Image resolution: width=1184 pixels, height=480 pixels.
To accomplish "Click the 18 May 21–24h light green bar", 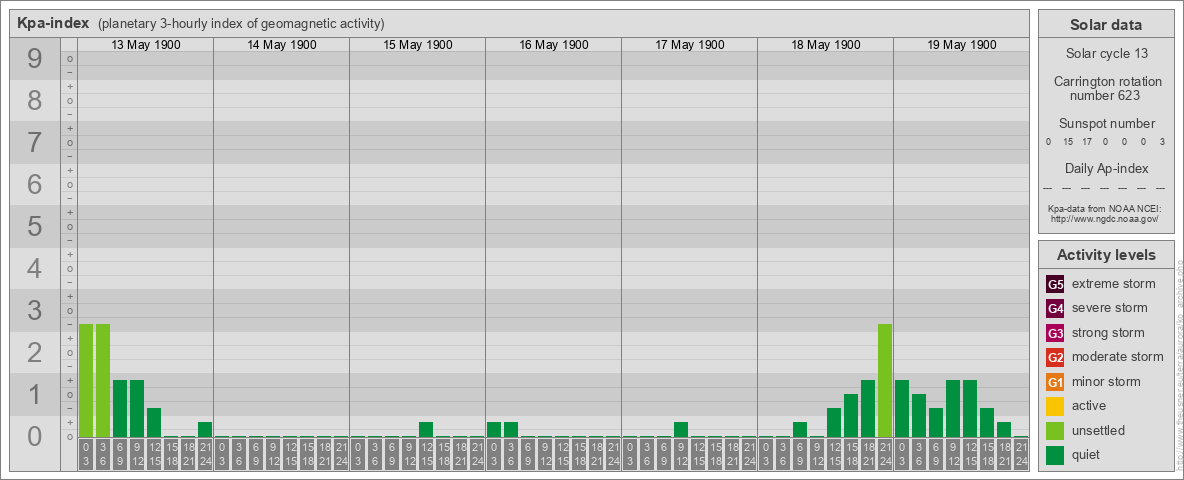I will [x=885, y=380].
